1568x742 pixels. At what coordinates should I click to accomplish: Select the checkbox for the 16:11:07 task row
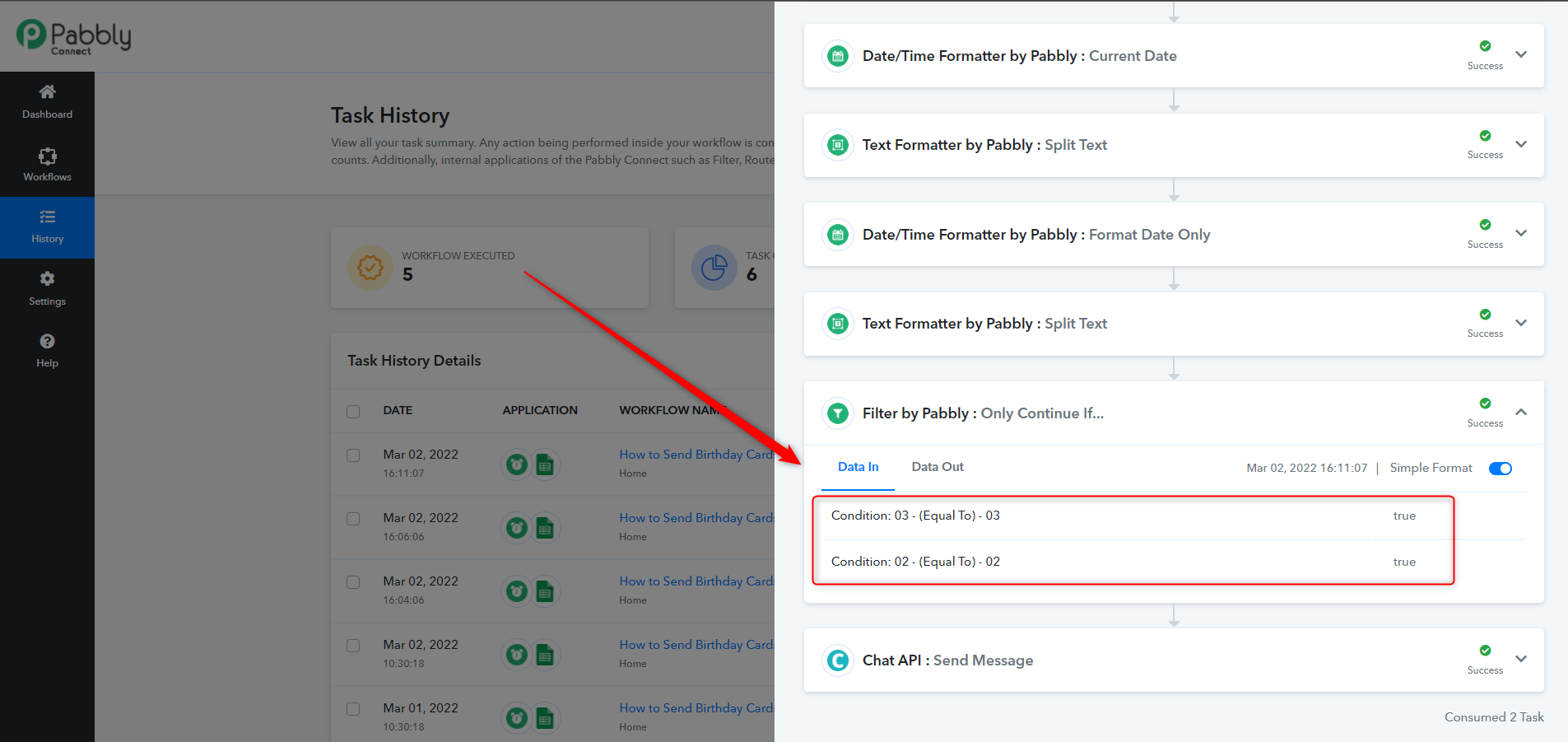(x=353, y=455)
